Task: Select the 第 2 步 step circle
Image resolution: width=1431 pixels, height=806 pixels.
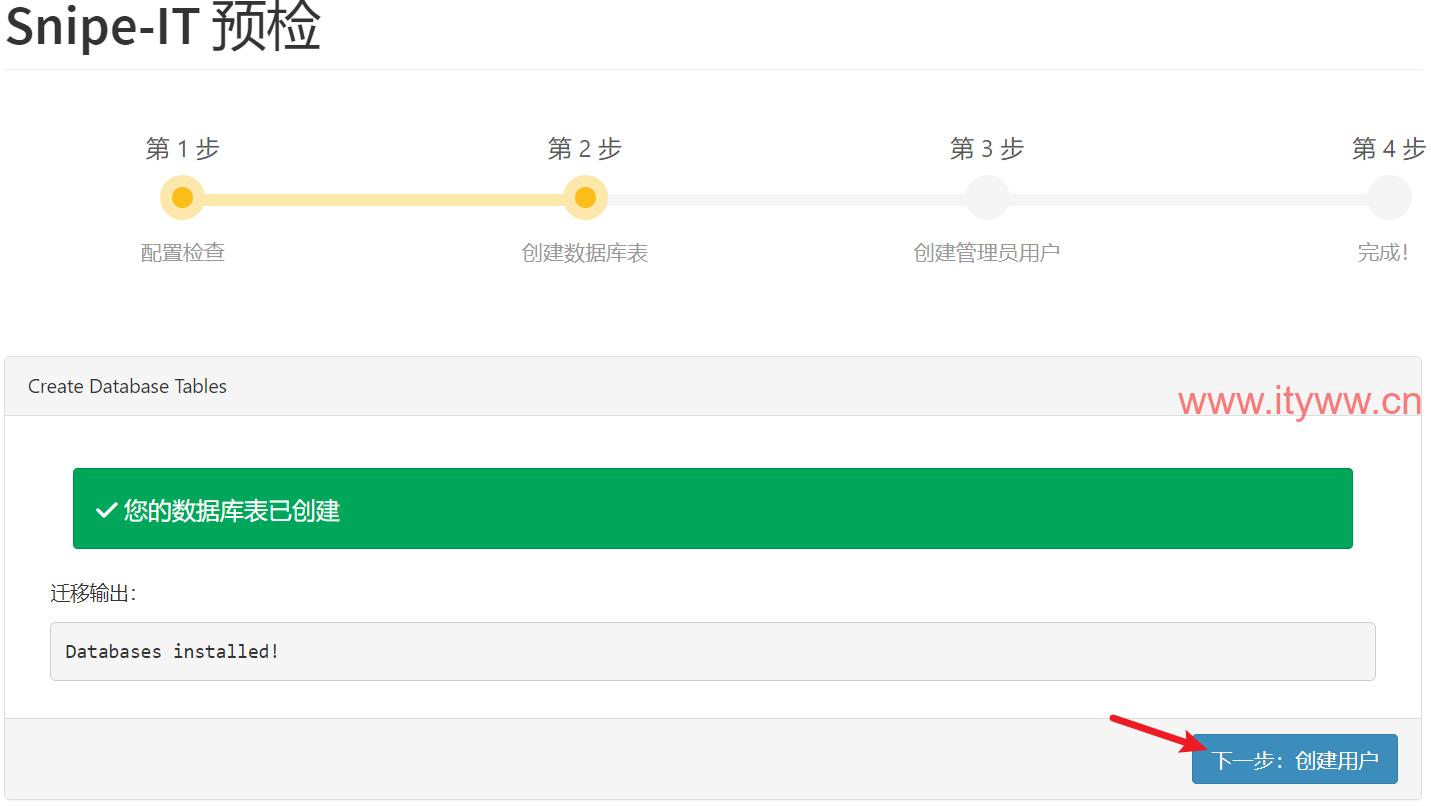Action: click(x=585, y=198)
